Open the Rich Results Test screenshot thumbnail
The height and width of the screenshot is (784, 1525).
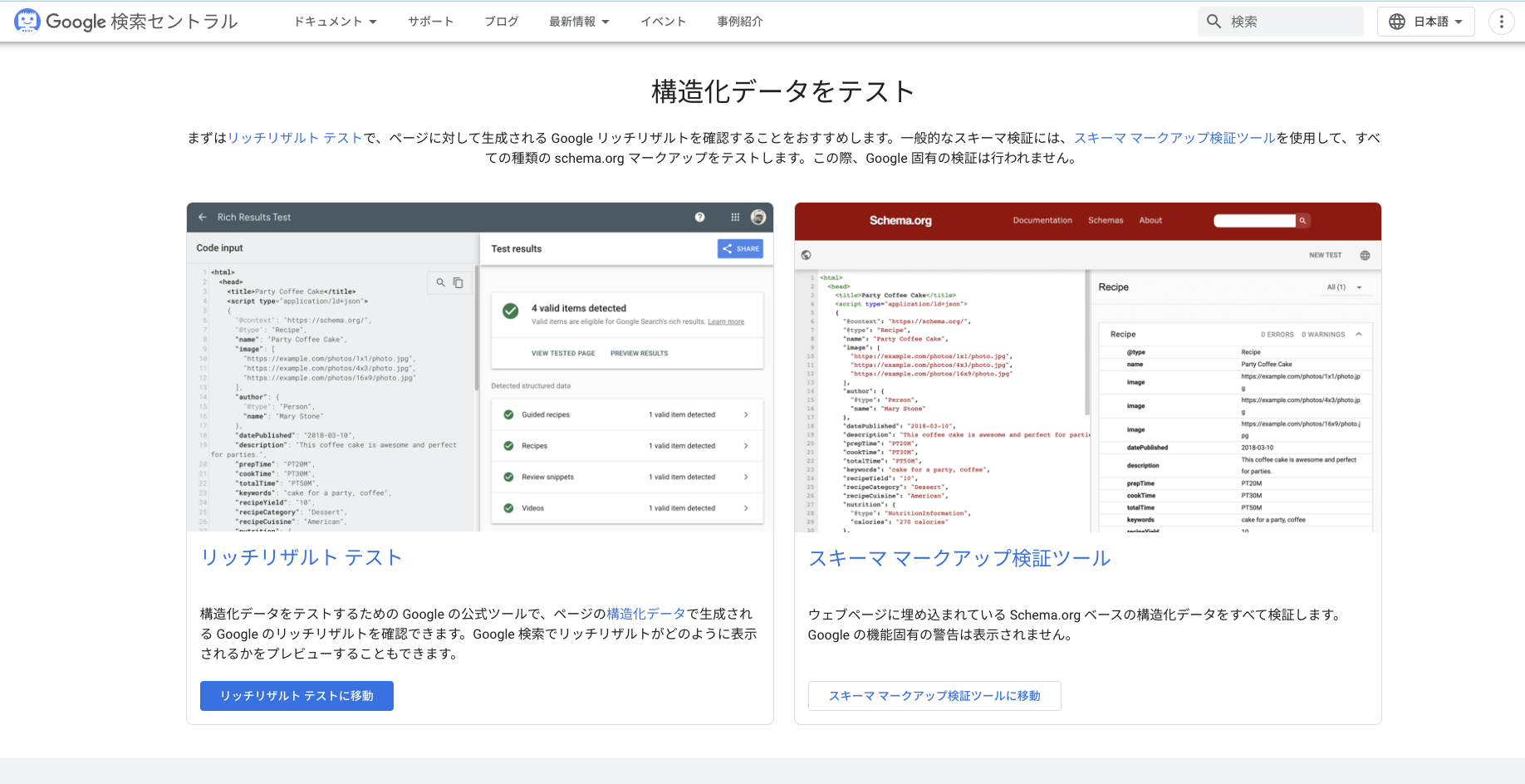click(x=480, y=367)
